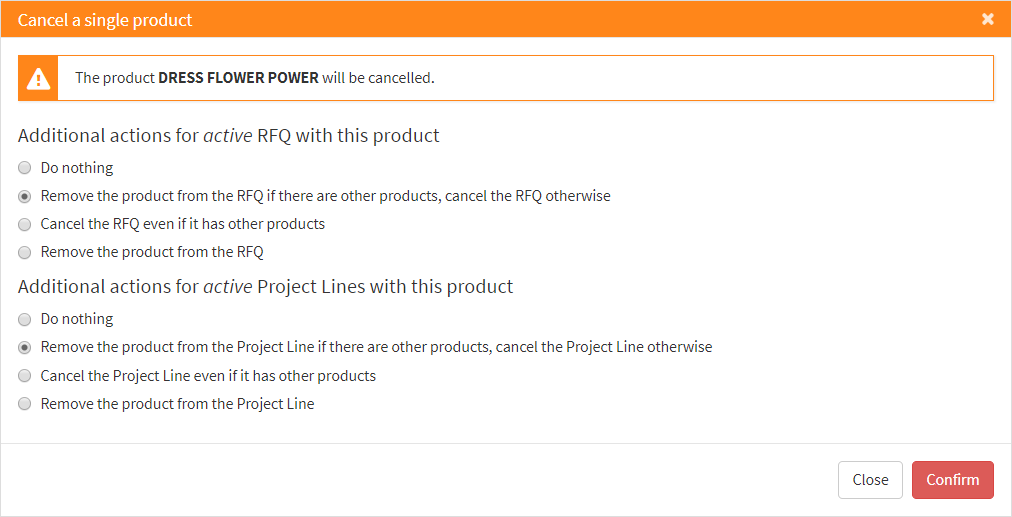The height and width of the screenshot is (517, 1012).
Task: Click the italic 'active' word in the RFQ heading
Action: [x=228, y=135]
